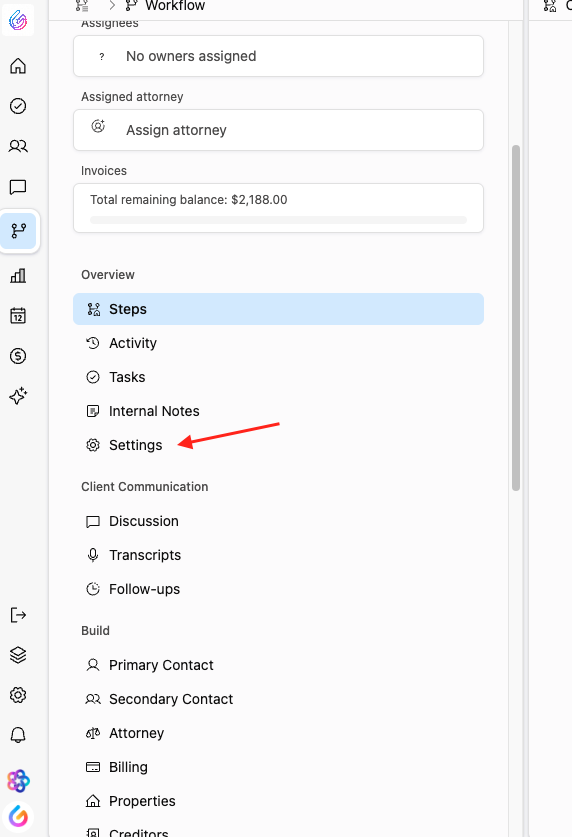
Task: Open the chat messages sidebar icon
Action: pyautogui.click(x=18, y=187)
